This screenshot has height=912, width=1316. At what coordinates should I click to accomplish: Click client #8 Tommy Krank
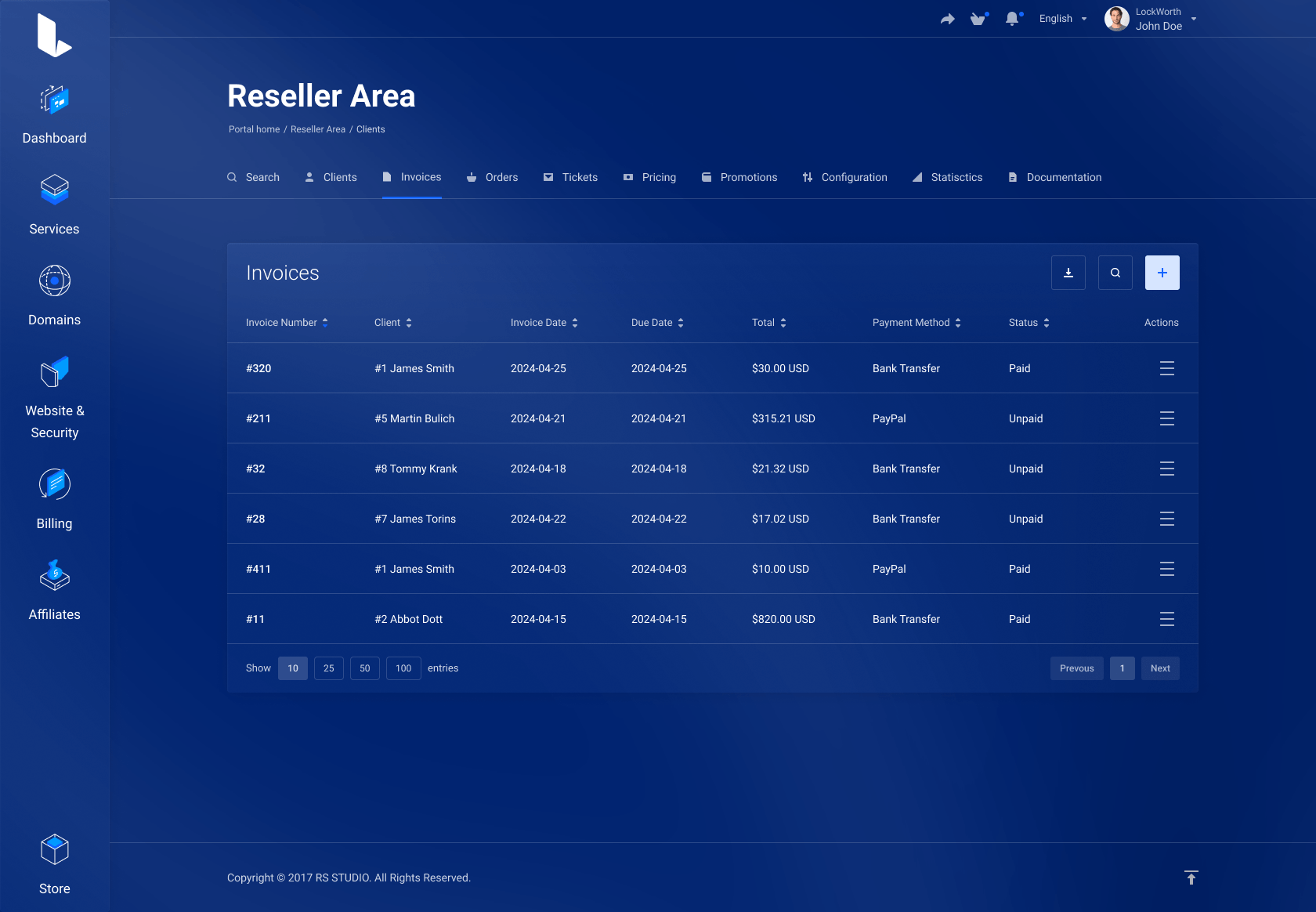click(416, 469)
